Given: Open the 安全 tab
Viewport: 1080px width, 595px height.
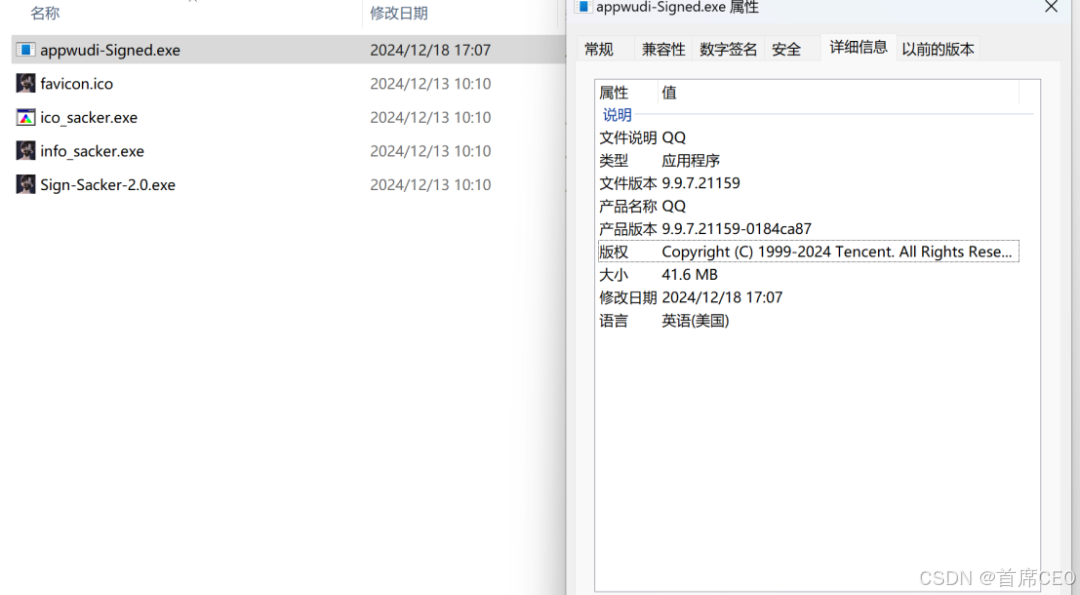Looking at the screenshot, I should pyautogui.click(x=786, y=49).
